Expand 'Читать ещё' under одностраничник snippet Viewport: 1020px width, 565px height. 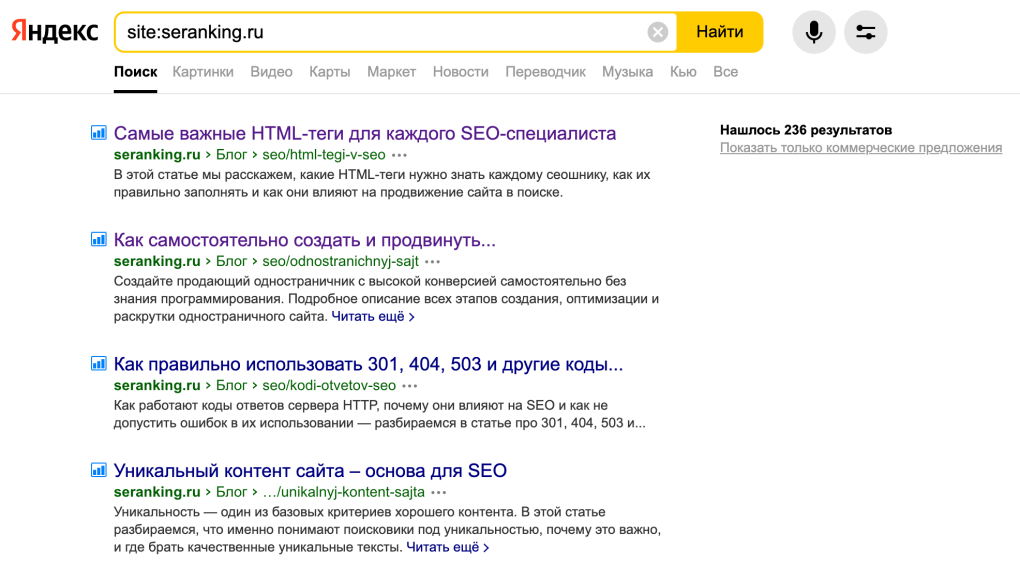click(x=373, y=316)
